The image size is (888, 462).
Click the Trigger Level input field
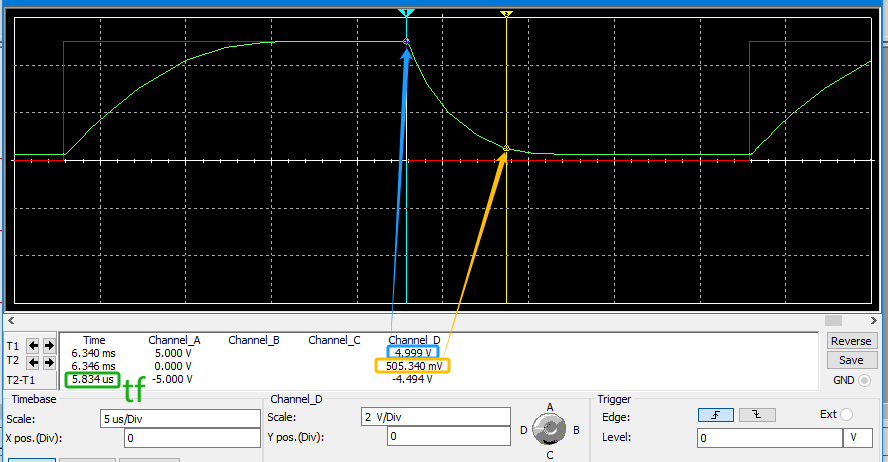coord(770,438)
